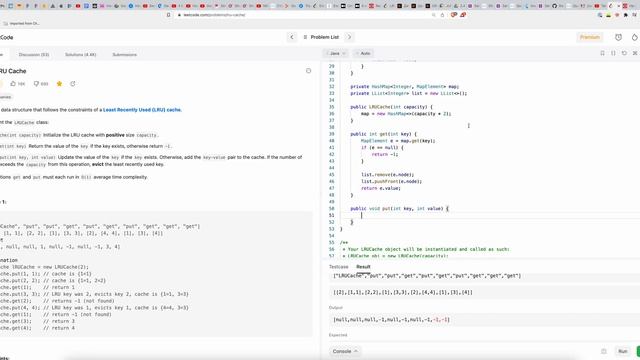This screenshot has height=360, width=640.
Task: Open the Auto editor mode dropdown
Action: click(363, 53)
